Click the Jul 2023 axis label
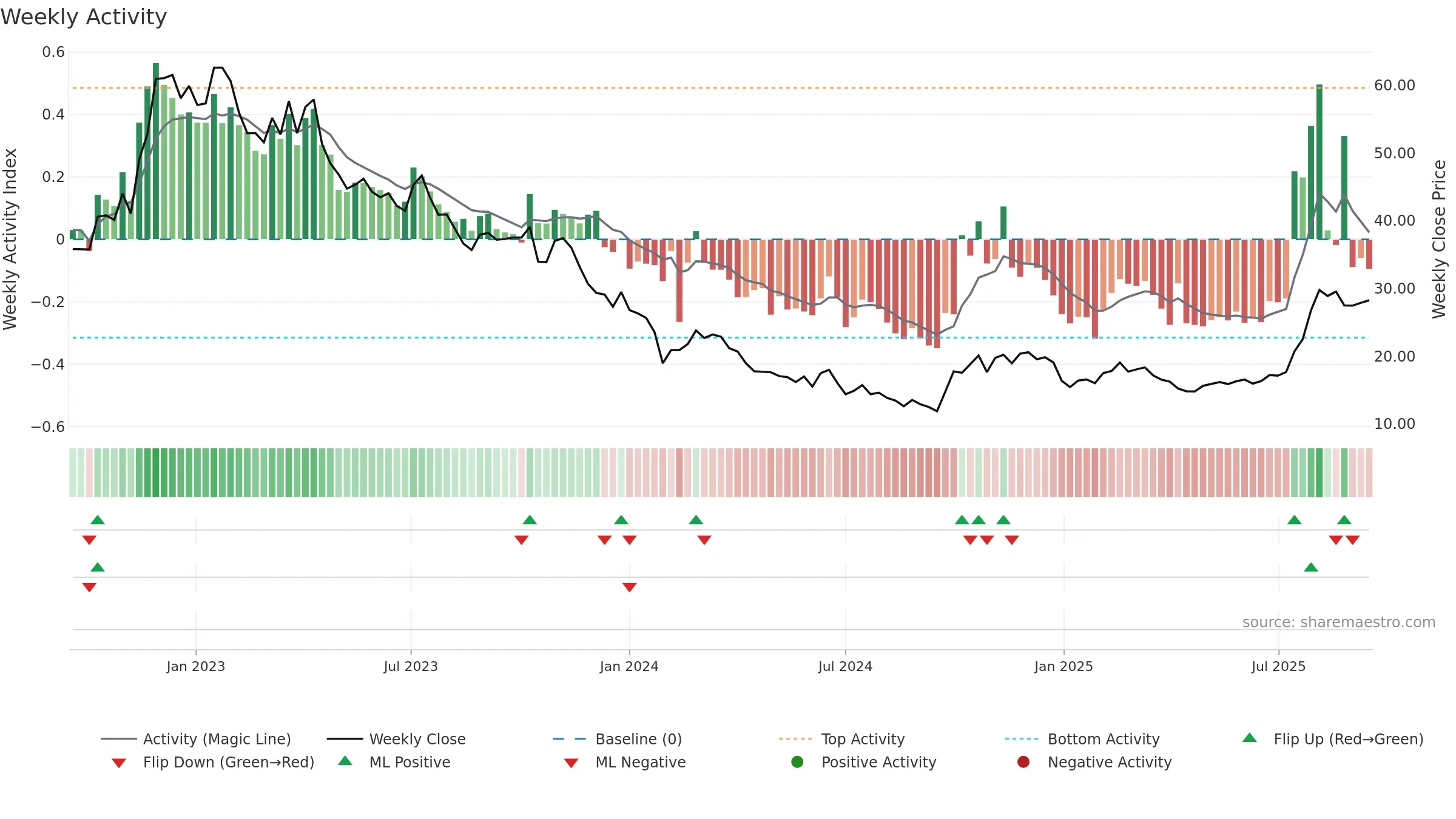 [x=411, y=666]
